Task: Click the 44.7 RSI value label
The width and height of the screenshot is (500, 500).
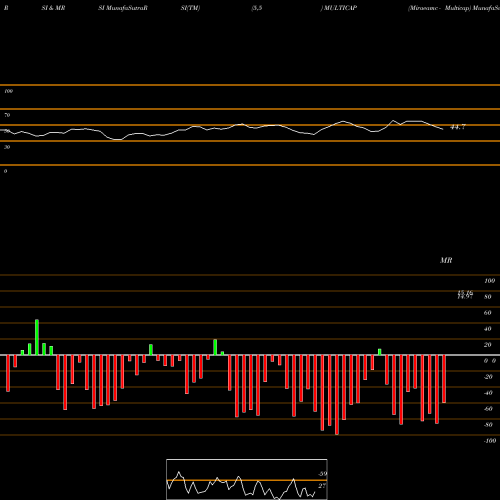Action: pyautogui.click(x=458, y=127)
